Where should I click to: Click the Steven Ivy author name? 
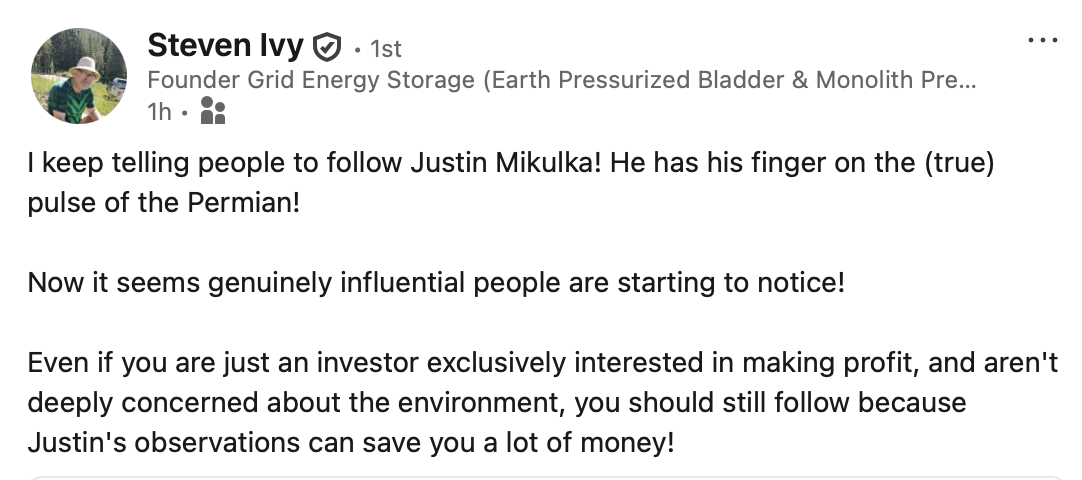(228, 45)
